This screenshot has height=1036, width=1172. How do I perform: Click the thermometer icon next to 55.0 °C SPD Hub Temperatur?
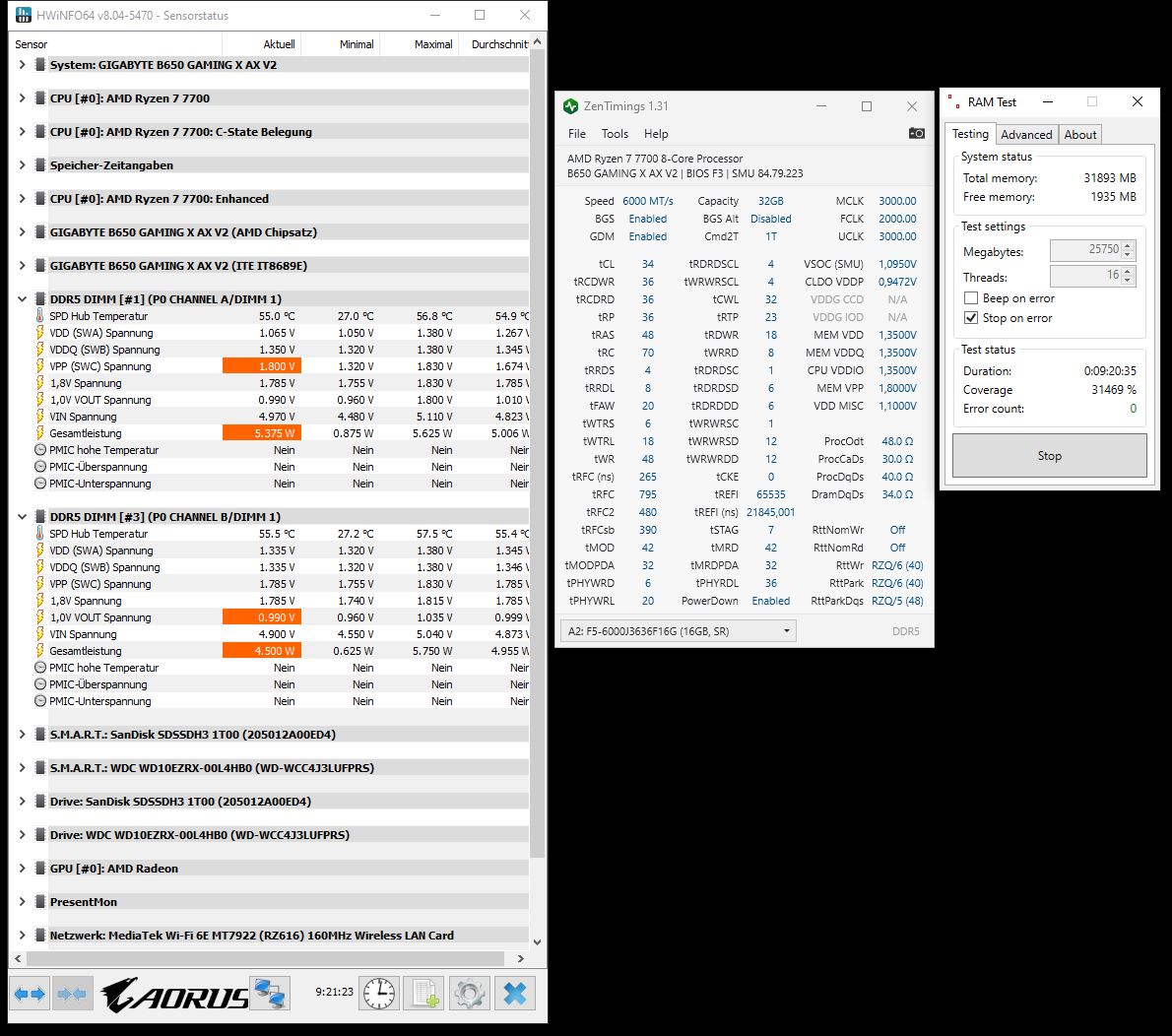(39, 315)
